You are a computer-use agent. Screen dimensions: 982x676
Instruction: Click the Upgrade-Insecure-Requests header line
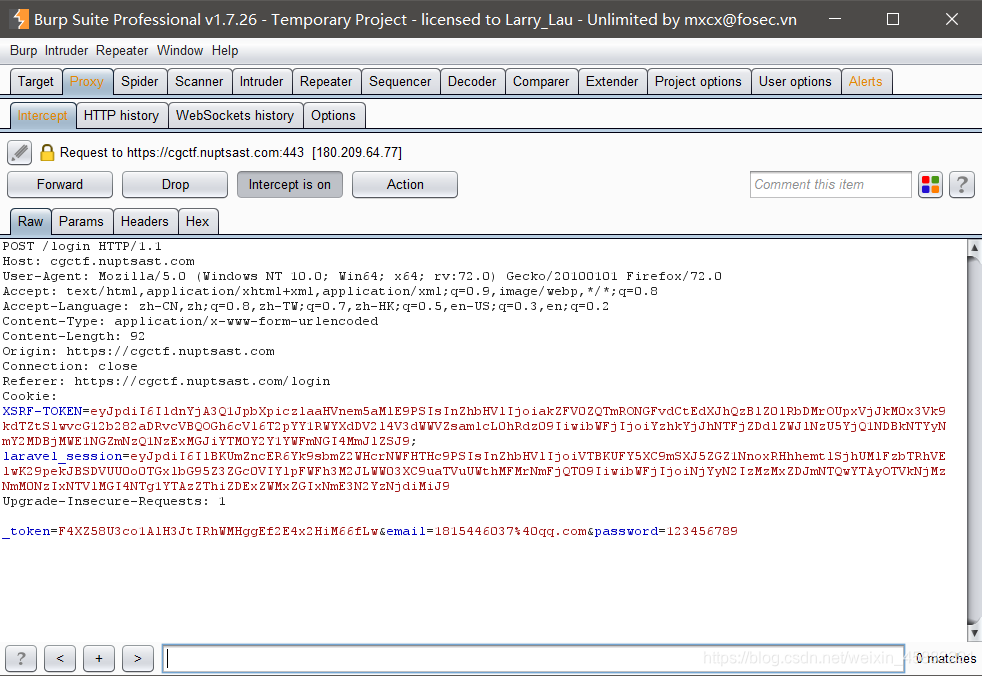113,502
